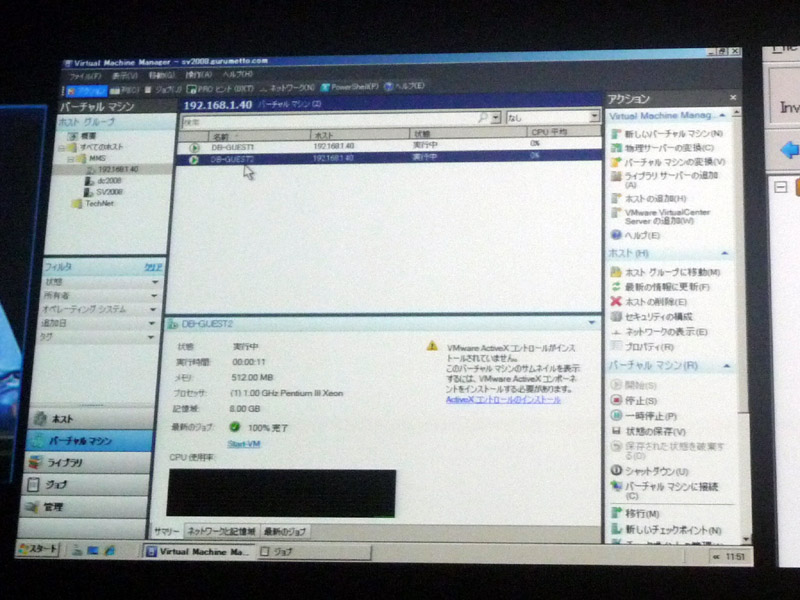Click the Help (ヘルプ) toolbar button
The width and height of the screenshot is (800, 600).
tap(404, 86)
